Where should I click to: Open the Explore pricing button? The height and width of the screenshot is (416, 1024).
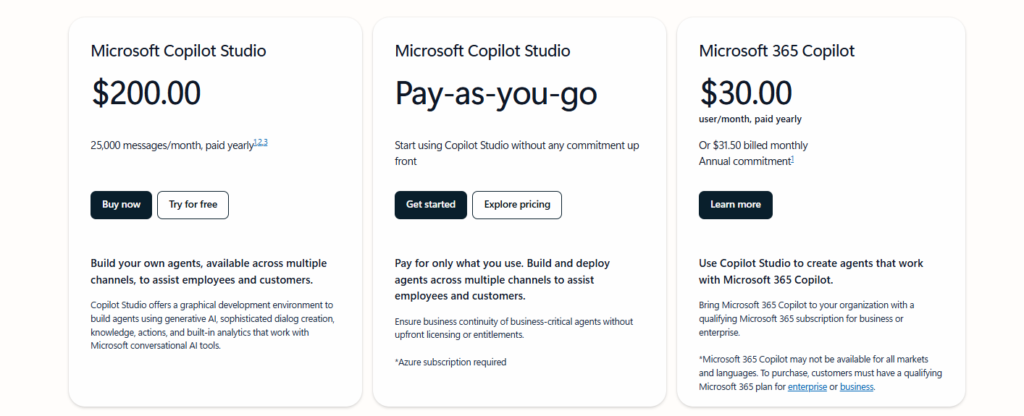(x=517, y=205)
